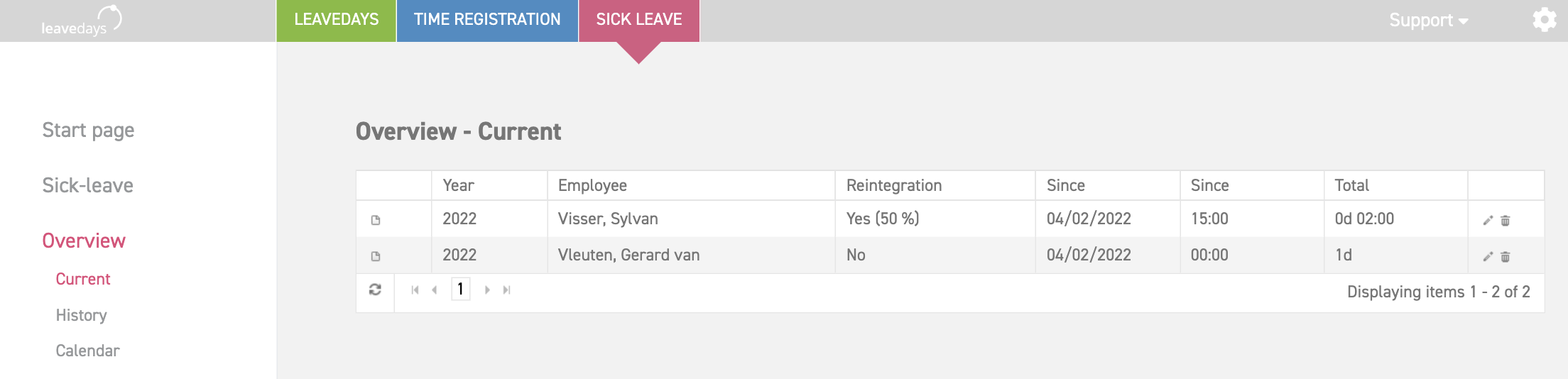Open History under Overview
This screenshot has height=379, width=1568.
pos(81,315)
